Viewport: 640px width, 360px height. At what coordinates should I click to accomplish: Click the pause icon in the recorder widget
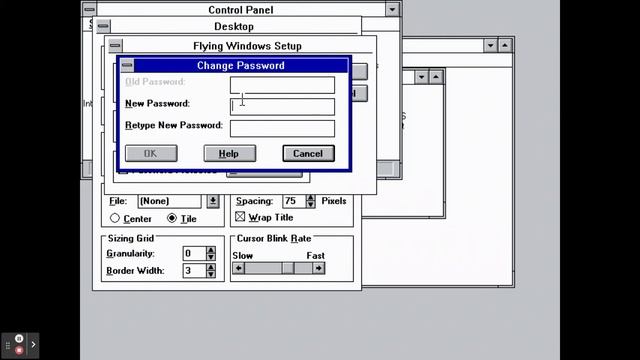coord(19,338)
